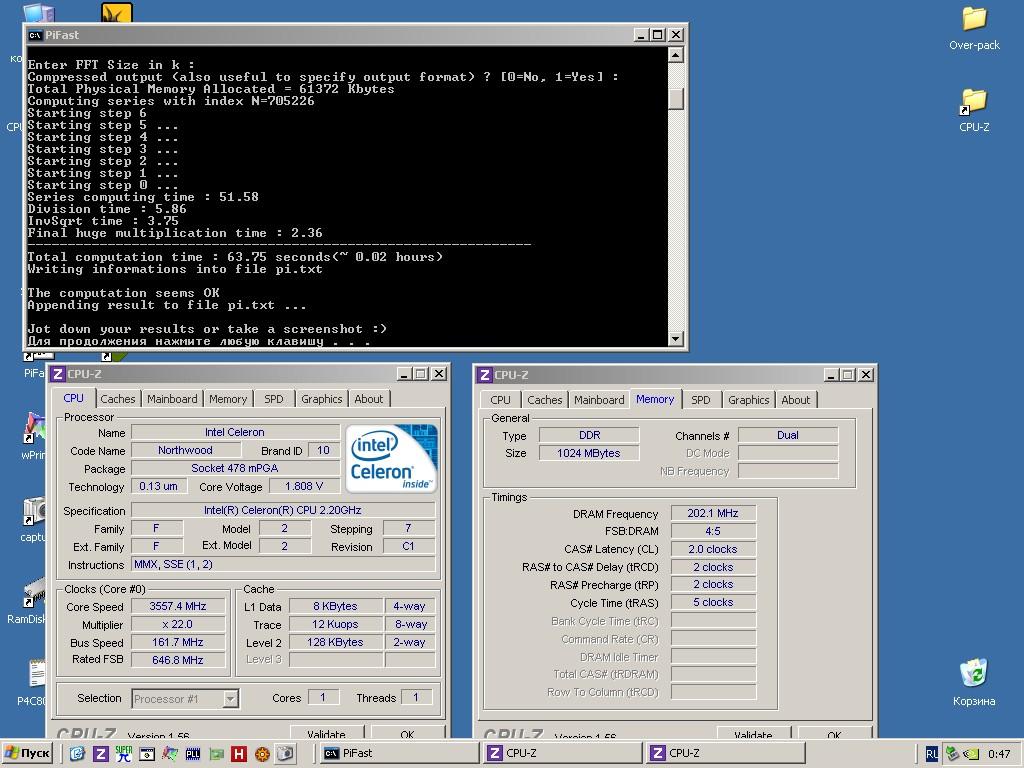Open Memory tab in left CPU-Z window
Viewport: 1024px width, 768px height.
coord(228,399)
